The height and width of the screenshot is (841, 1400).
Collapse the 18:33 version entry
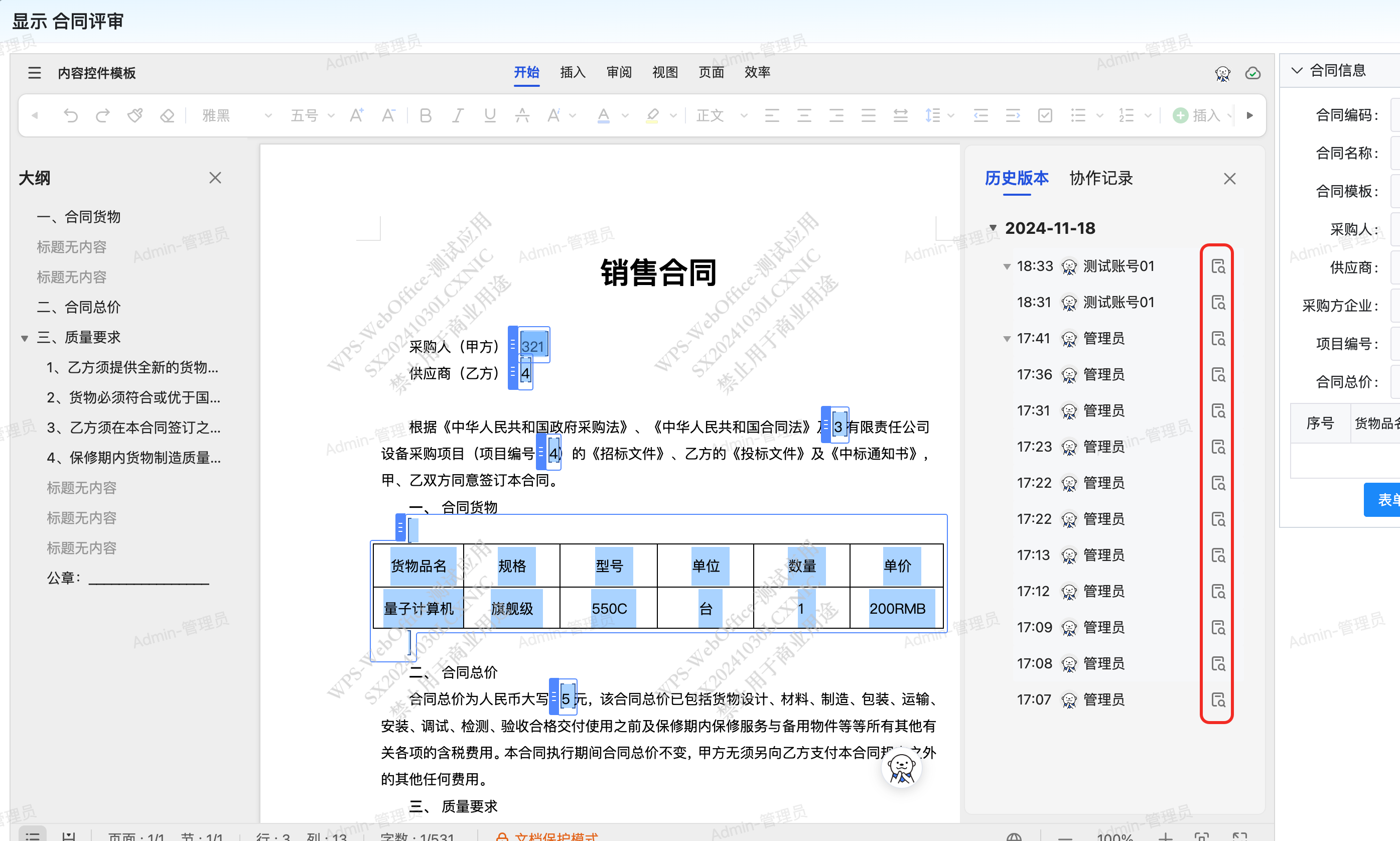coord(1007,266)
